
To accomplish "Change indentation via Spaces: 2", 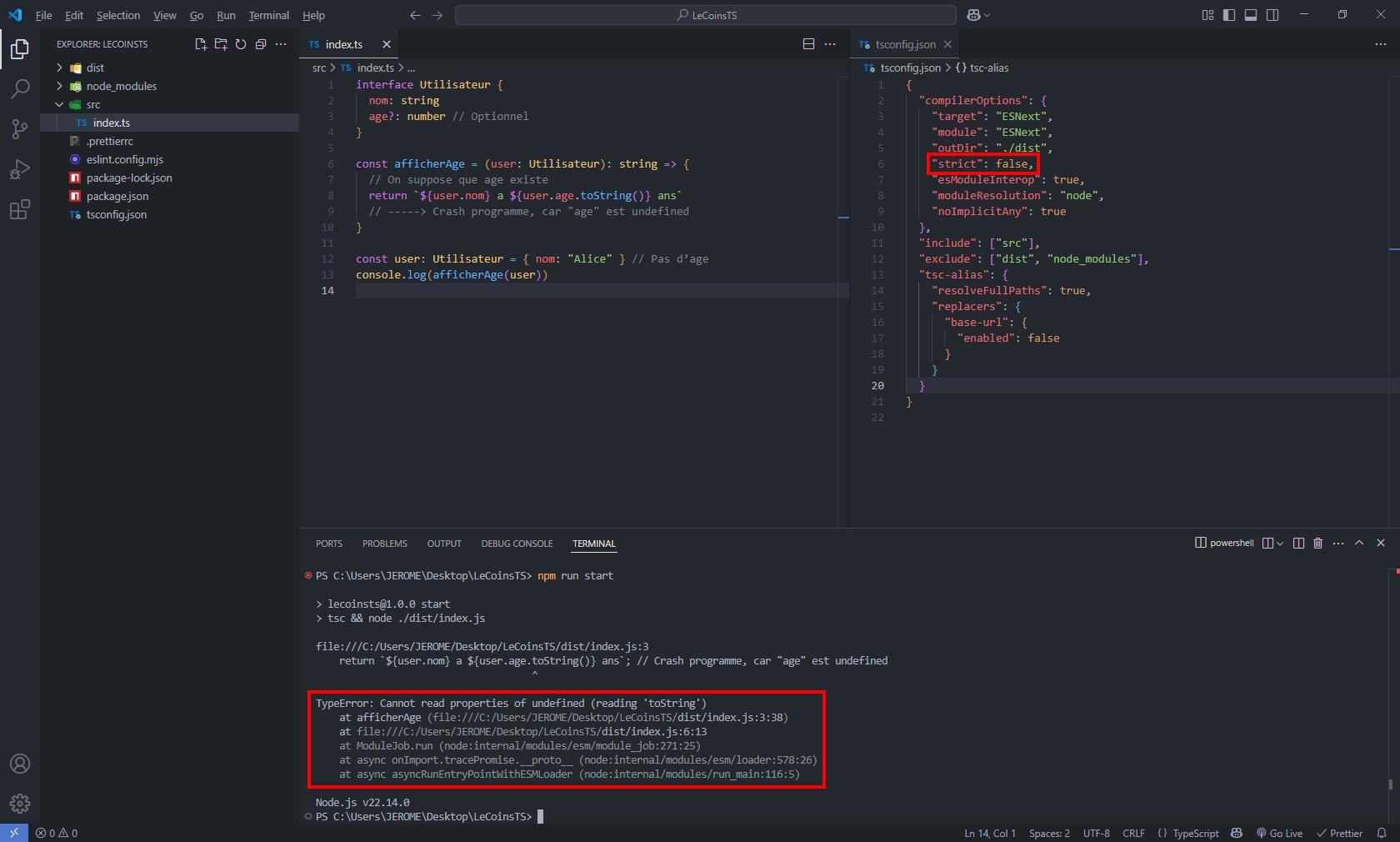I will pyautogui.click(x=1049, y=833).
